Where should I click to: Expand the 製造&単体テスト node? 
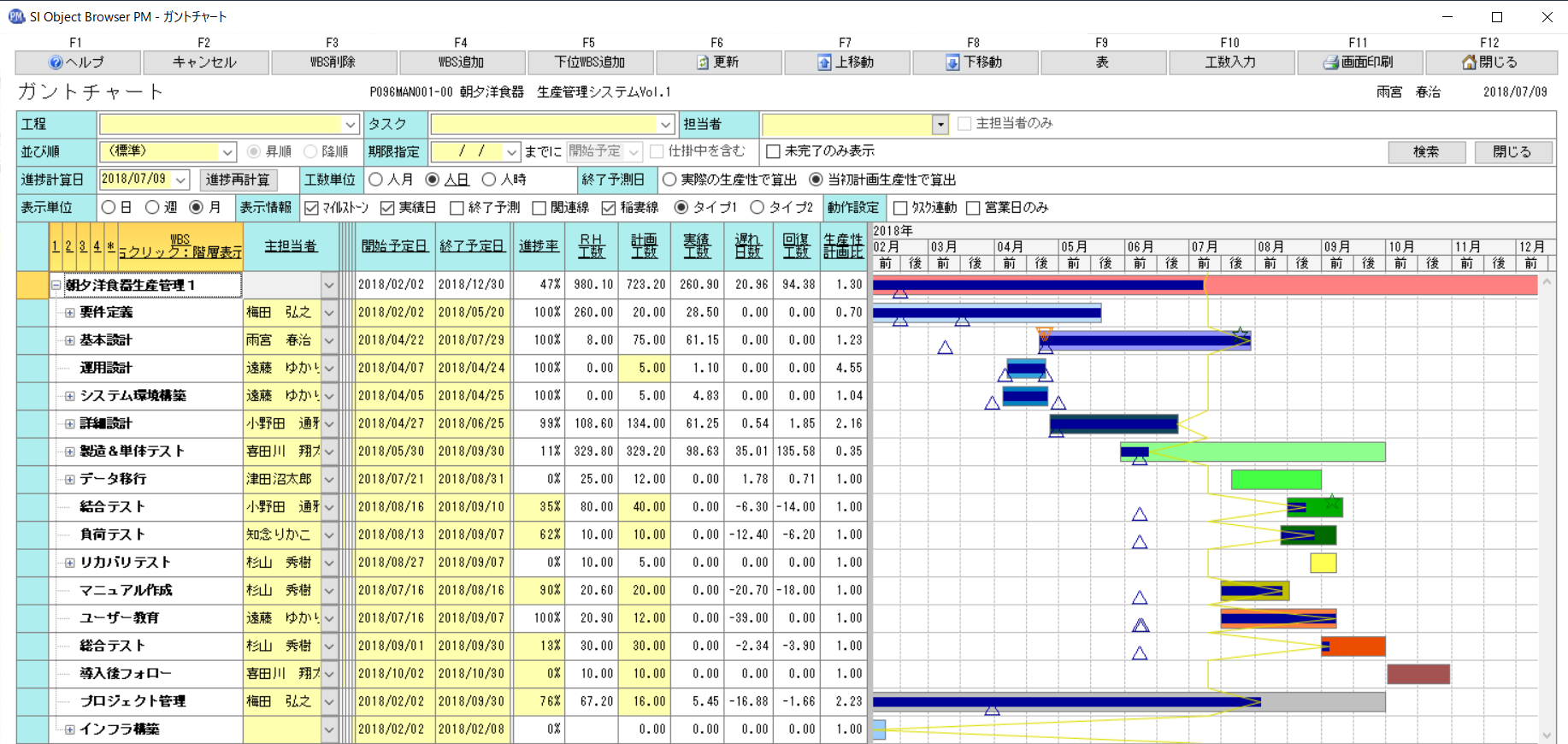click(x=70, y=452)
